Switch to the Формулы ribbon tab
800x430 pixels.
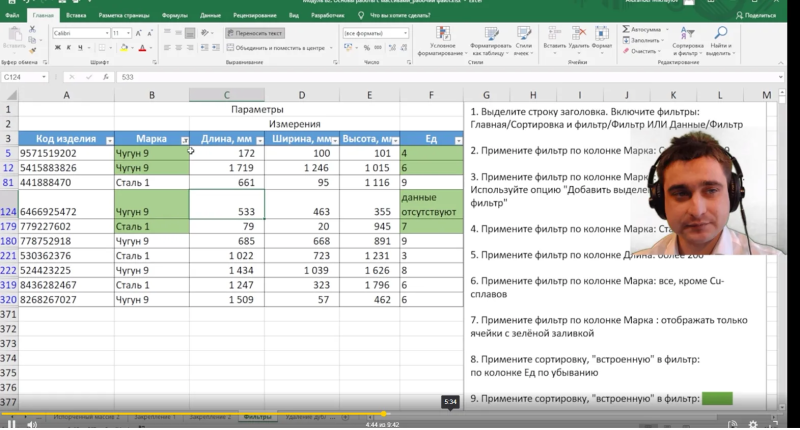coord(174,15)
